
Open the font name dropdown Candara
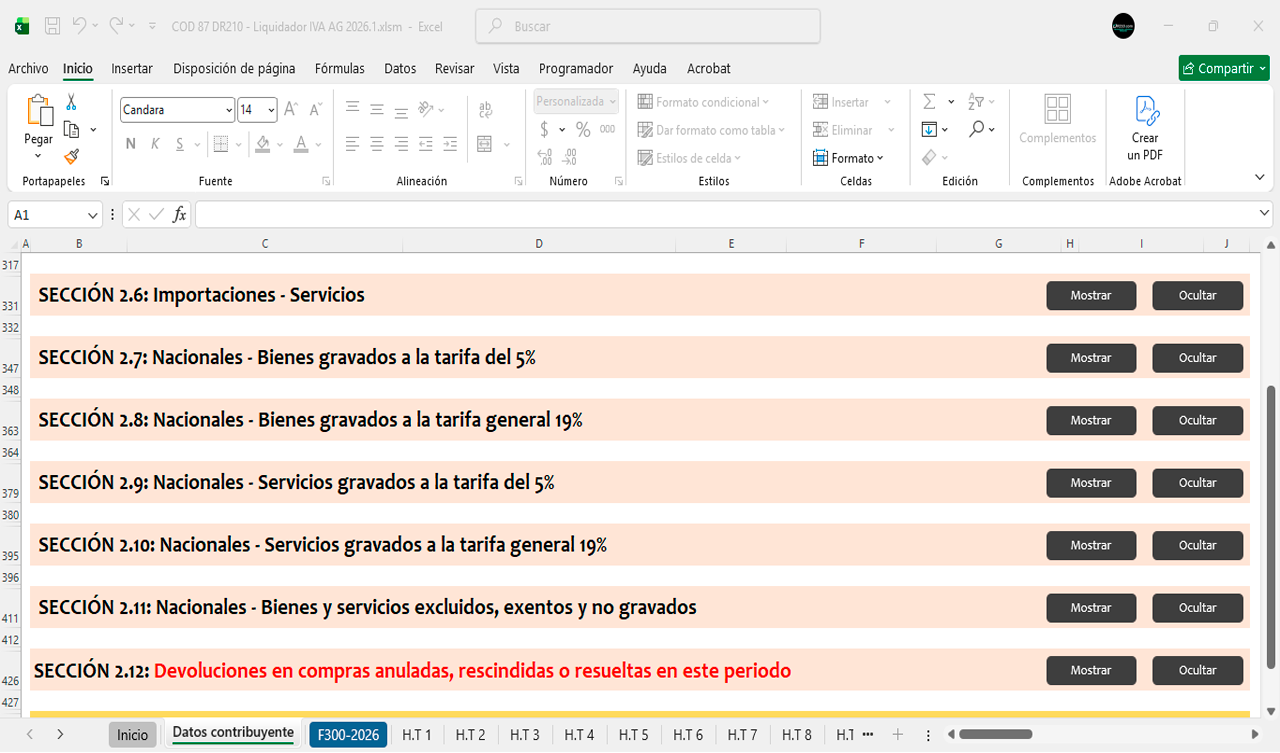pos(229,110)
